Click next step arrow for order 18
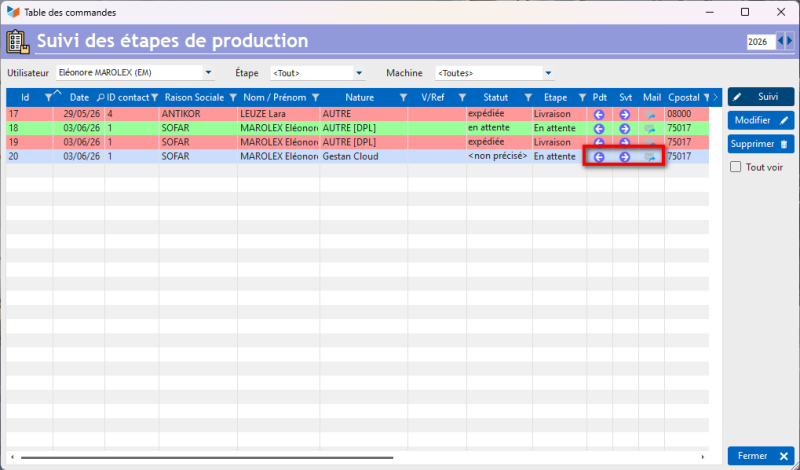The image size is (800, 470). point(624,129)
